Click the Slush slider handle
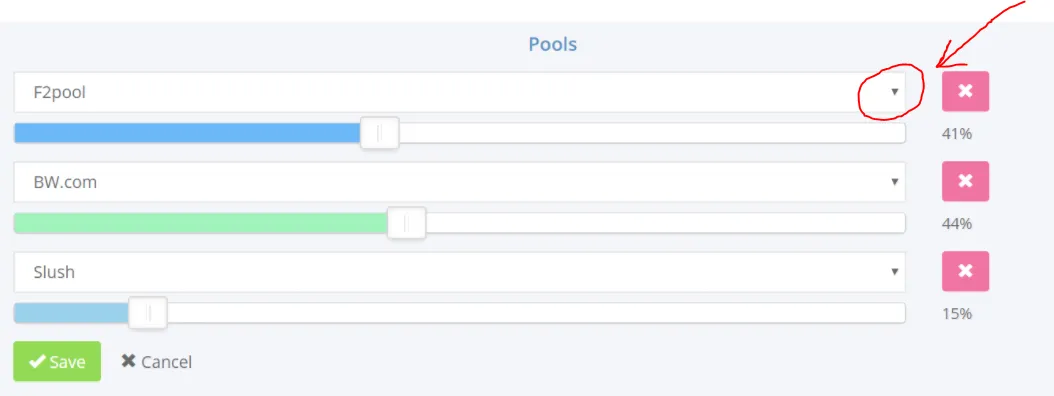Screen dimensions: 1054x396 148,313
